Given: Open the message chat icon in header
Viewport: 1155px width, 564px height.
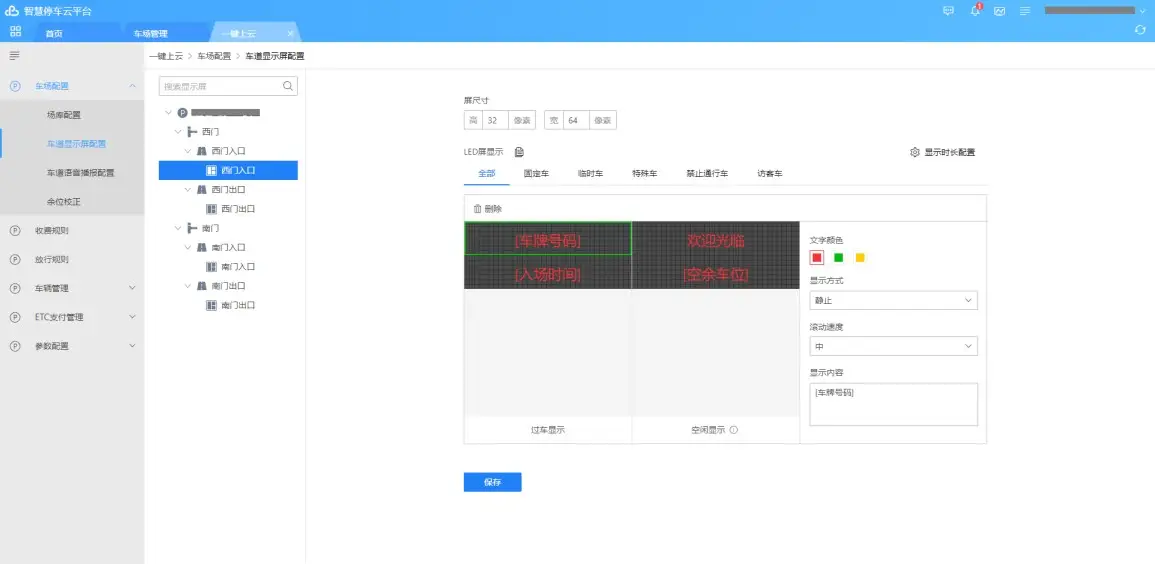Looking at the screenshot, I should pyautogui.click(x=949, y=11).
